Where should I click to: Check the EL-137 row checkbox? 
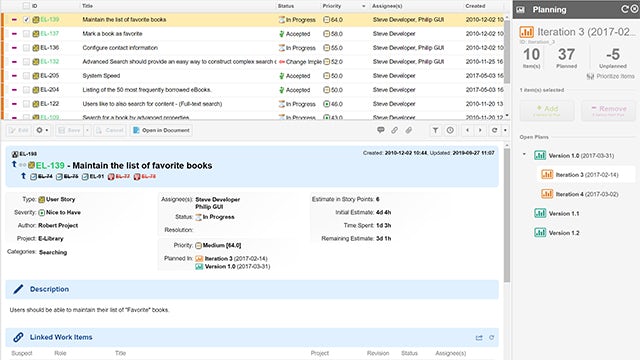(x=26, y=33)
